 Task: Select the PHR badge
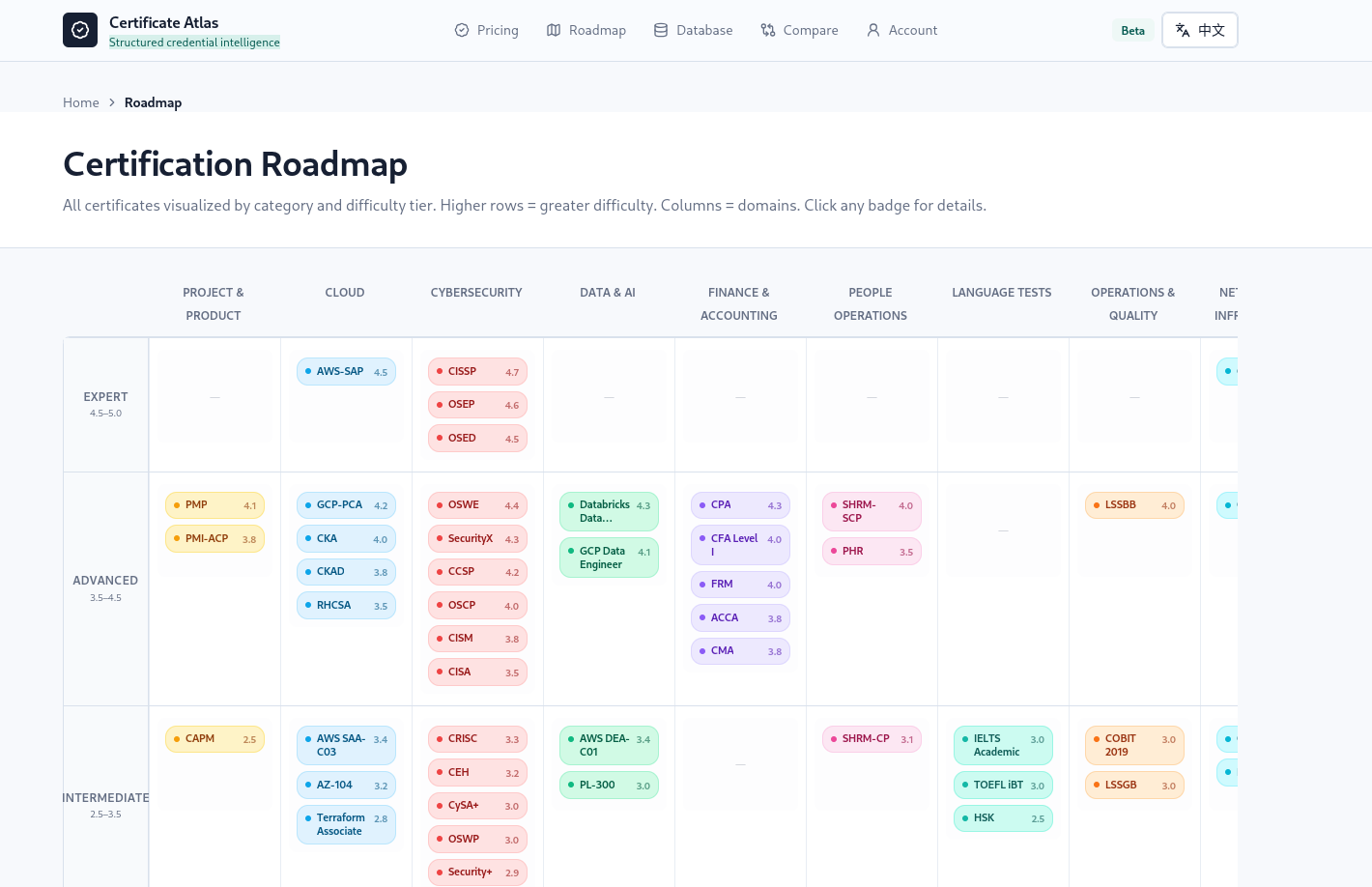coord(872,552)
